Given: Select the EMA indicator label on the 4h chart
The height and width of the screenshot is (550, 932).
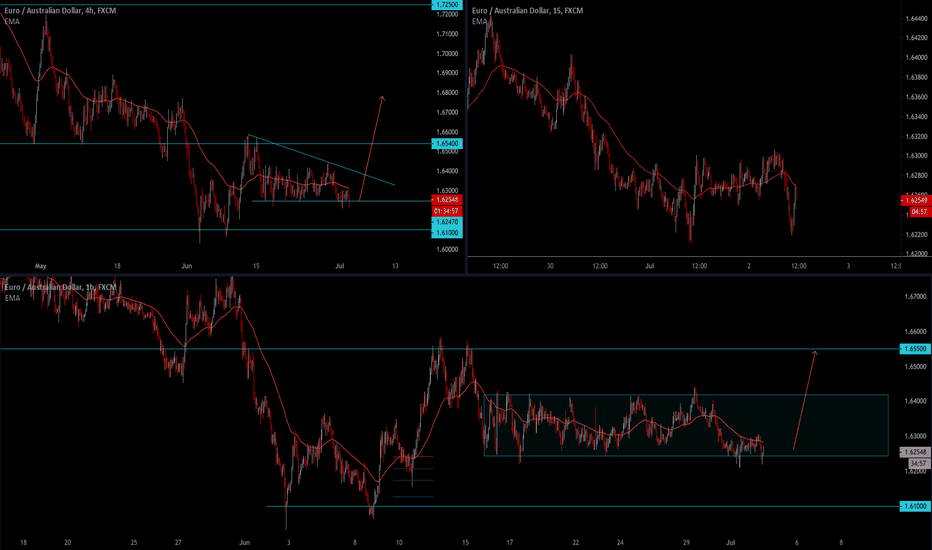Looking at the screenshot, I should pos(12,21).
